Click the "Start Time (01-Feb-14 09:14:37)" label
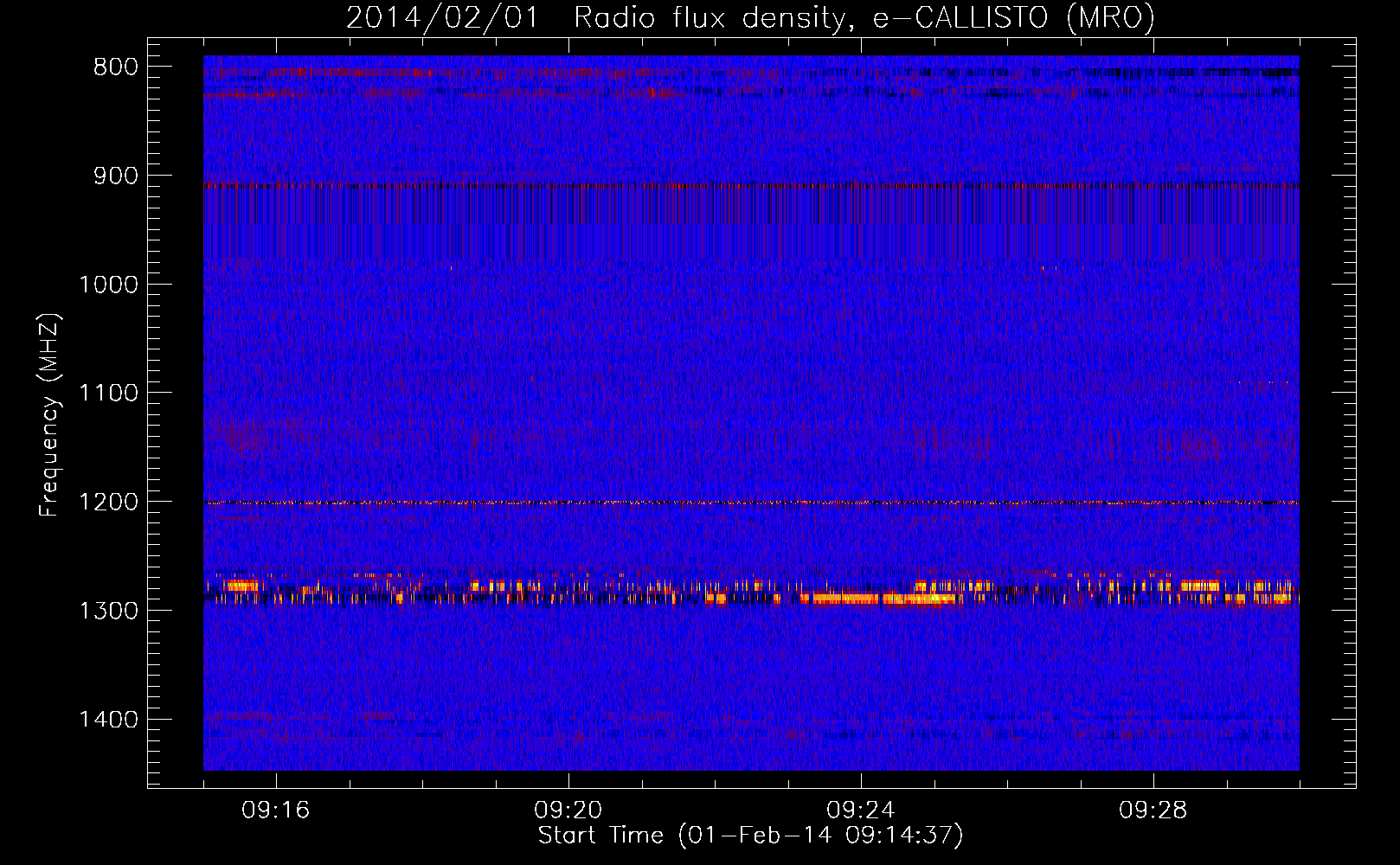Screen dimensions: 1400x865 [x=750, y=836]
